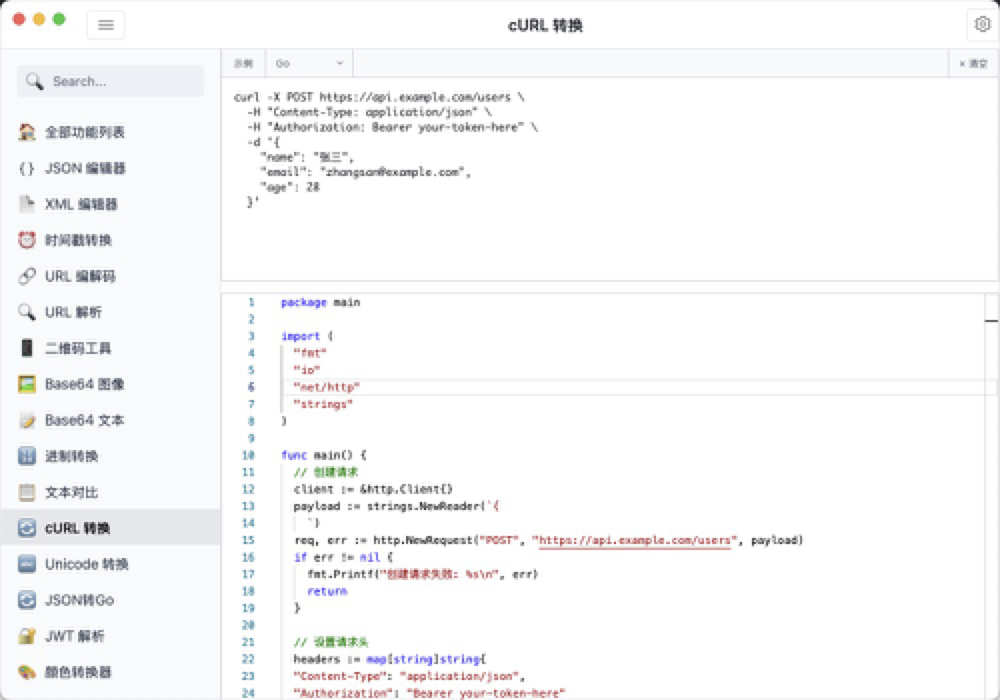Select the URL 编解码 chain link icon
Viewport: 1000px width, 700px height.
coord(27,276)
